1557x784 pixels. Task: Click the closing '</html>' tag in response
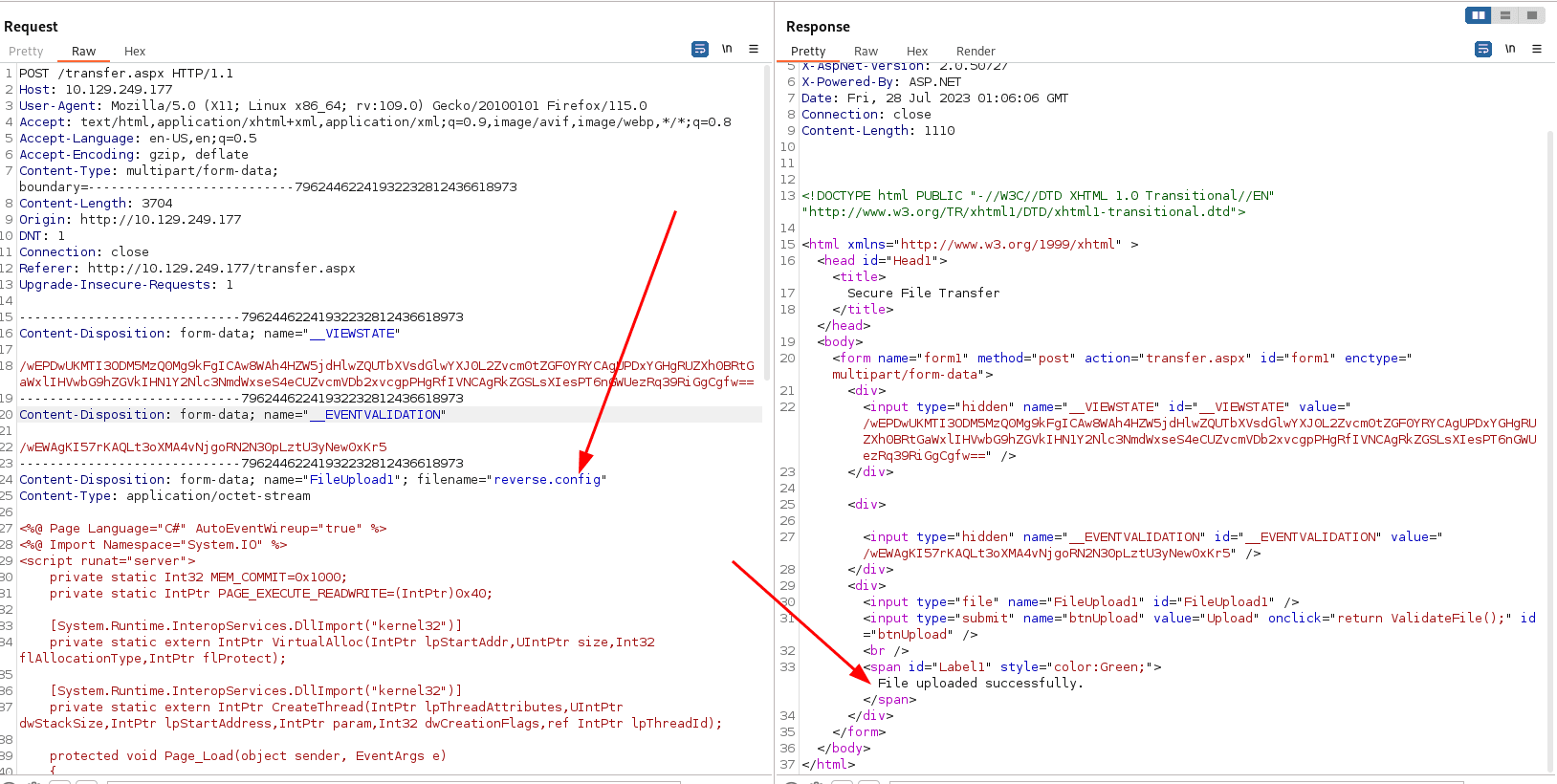pos(828,765)
